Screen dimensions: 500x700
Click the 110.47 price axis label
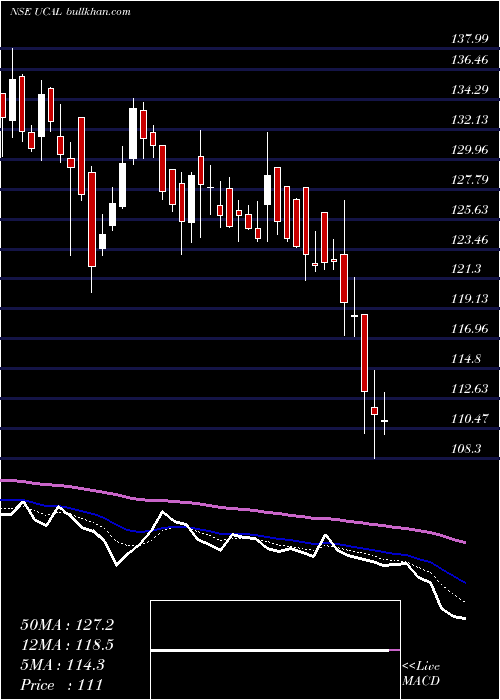(470, 419)
